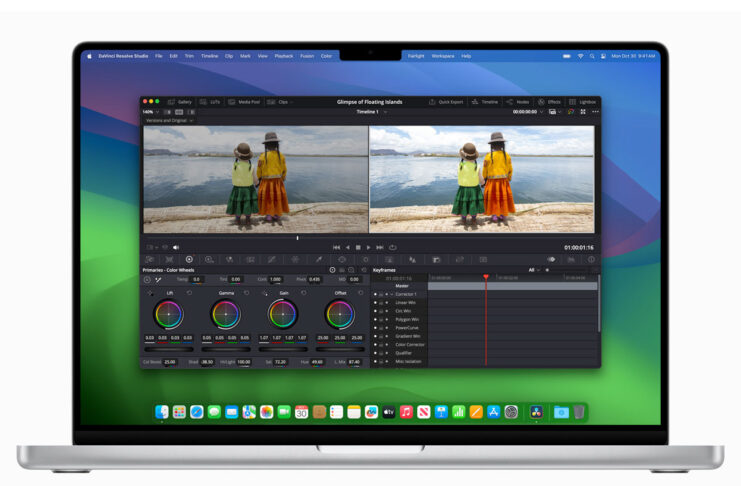
Task: Open the Curves palette icon
Action: pyautogui.click(x=272, y=260)
